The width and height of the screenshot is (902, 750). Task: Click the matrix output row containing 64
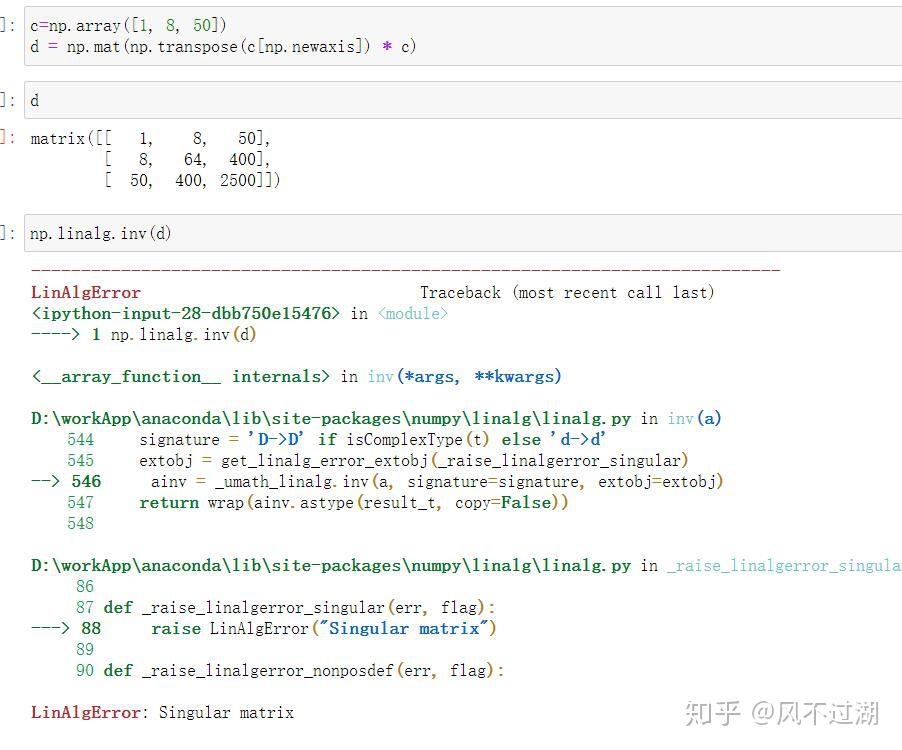pyautogui.click(x=187, y=159)
